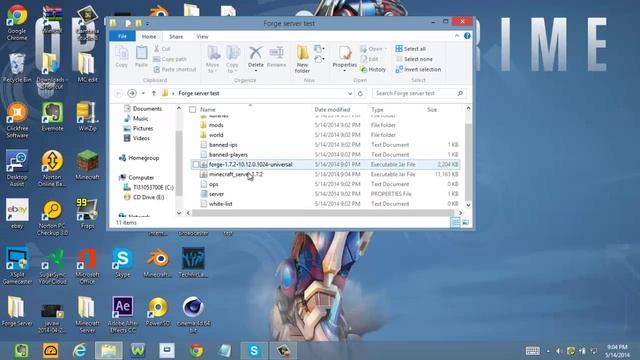640x360 pixels.
Task: Select the WinZip desktop icon
Action: (87, 117)
